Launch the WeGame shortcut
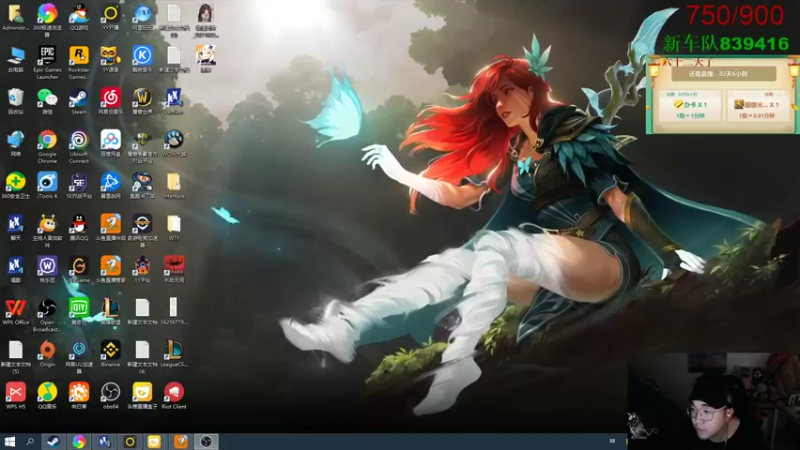The height and width of the screenshot is (450, 800). coord(79,266)
